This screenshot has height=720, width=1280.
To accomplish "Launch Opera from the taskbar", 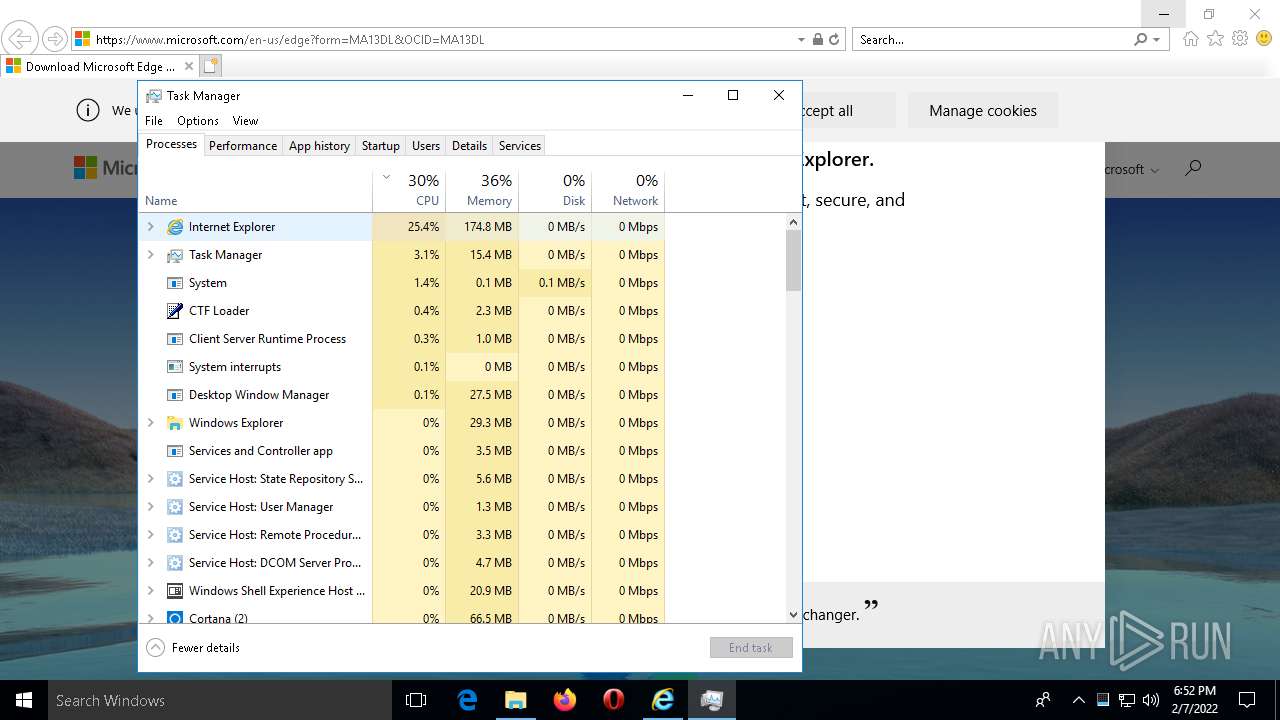I will point(613,700).
